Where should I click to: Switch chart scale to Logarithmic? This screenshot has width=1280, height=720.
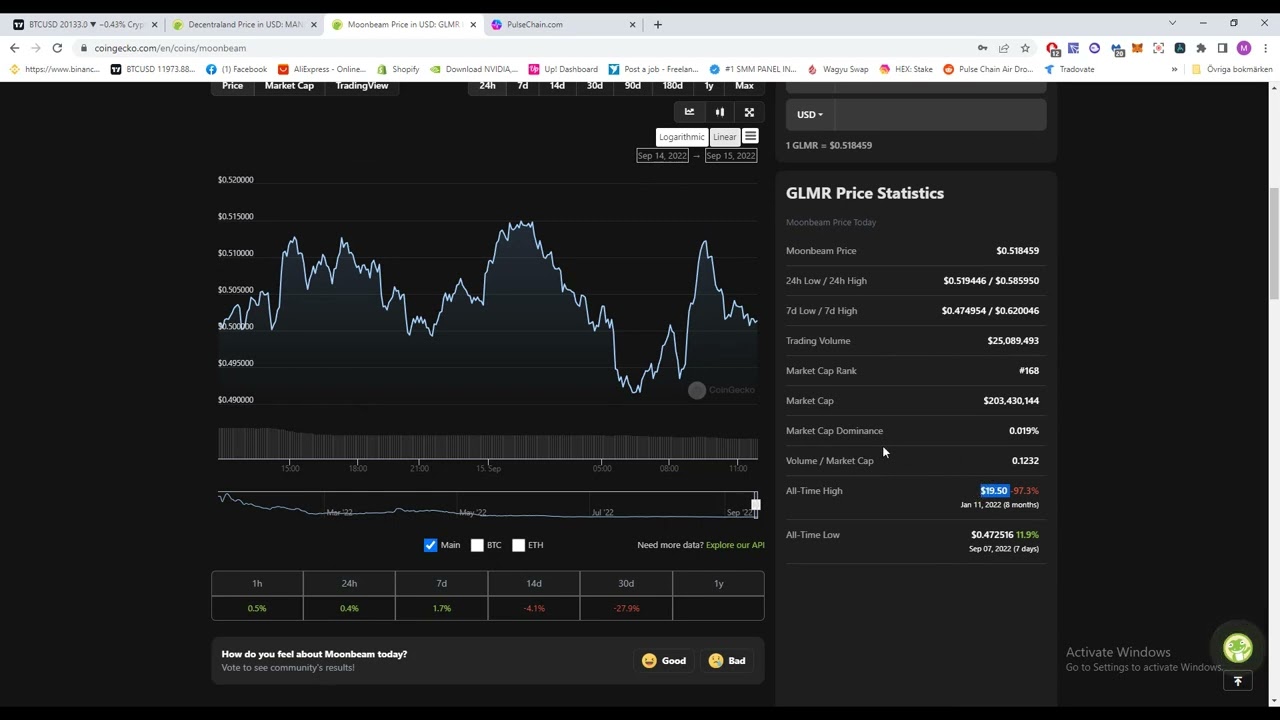681,137
